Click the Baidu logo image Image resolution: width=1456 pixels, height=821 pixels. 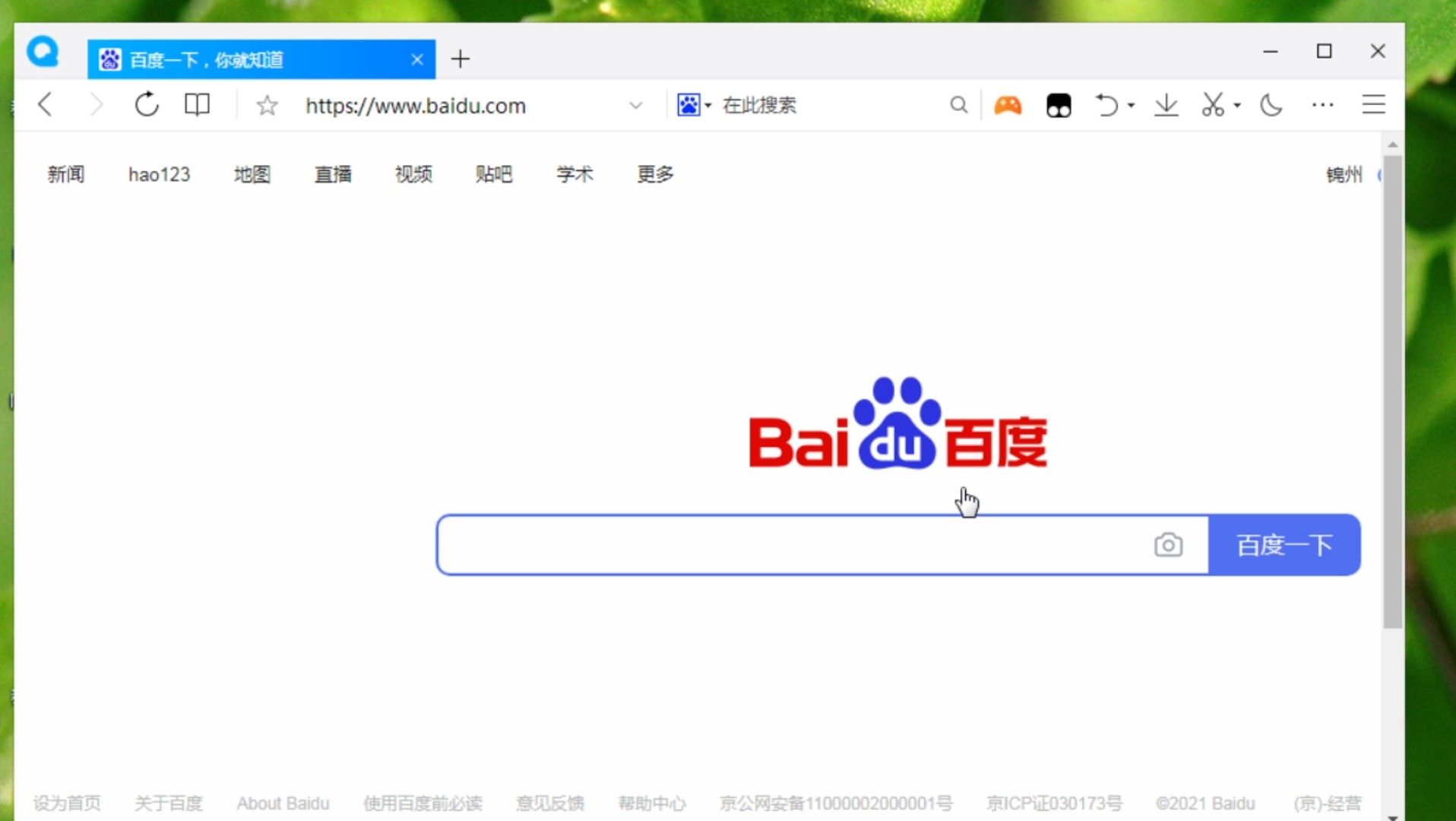click(898, 423)
